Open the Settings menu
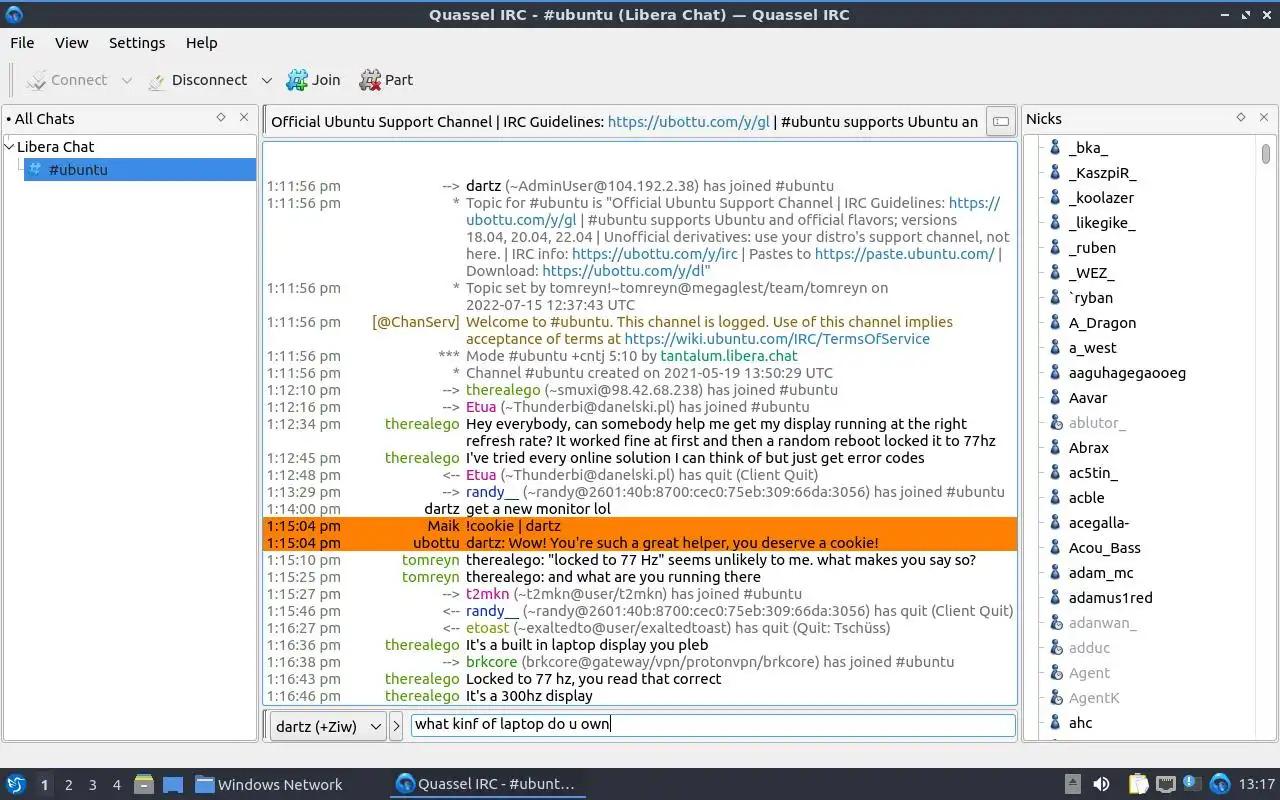Screen dimensions: 1280x800 (137, 43)
